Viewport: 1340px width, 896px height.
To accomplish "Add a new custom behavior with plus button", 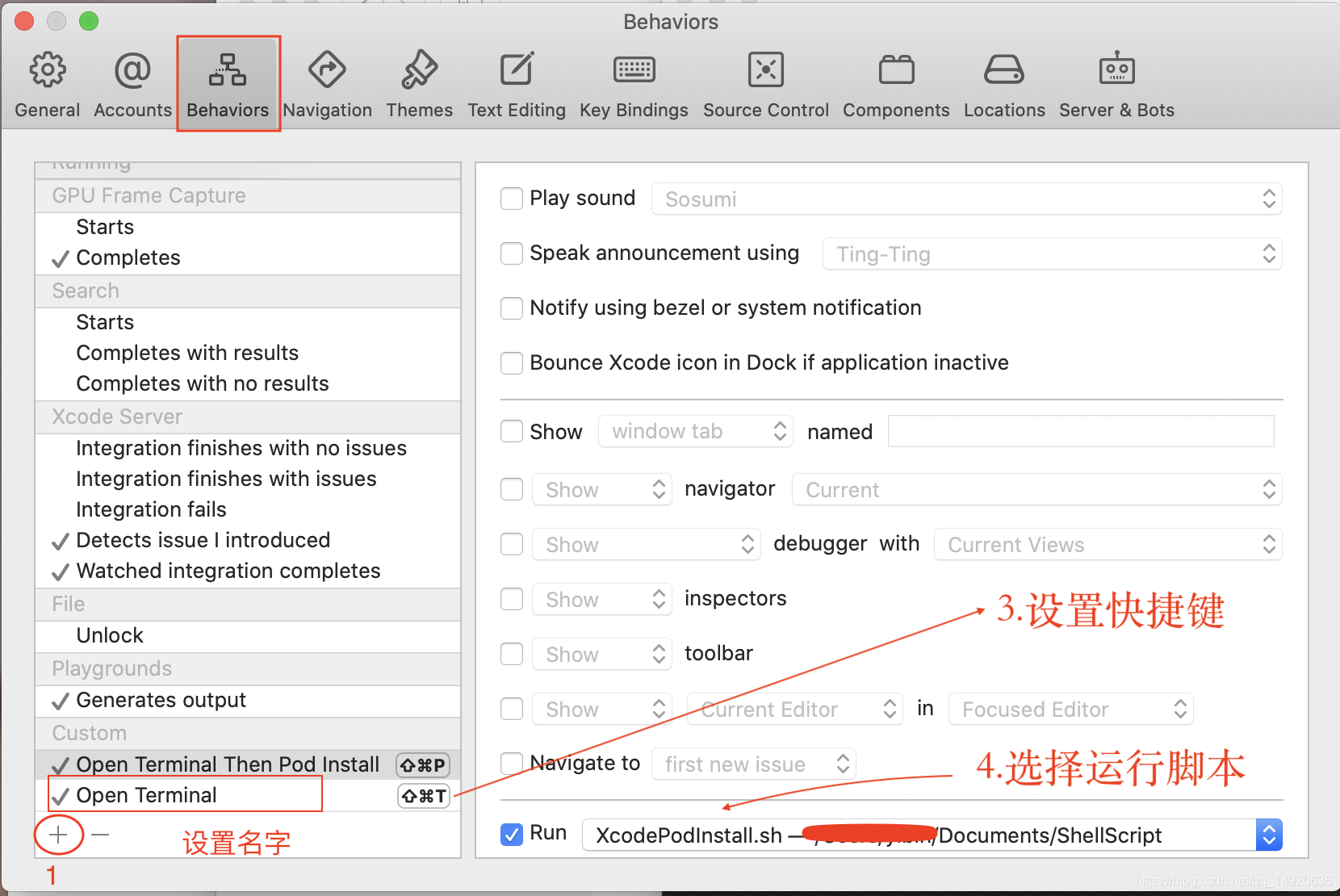I will [x=58, y=835].
